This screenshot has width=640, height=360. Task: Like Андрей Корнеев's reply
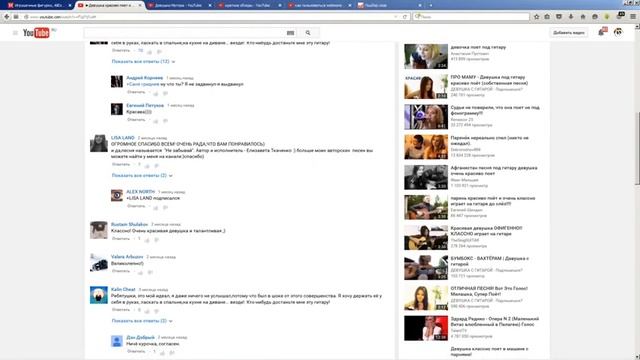[x=156, y=93]
